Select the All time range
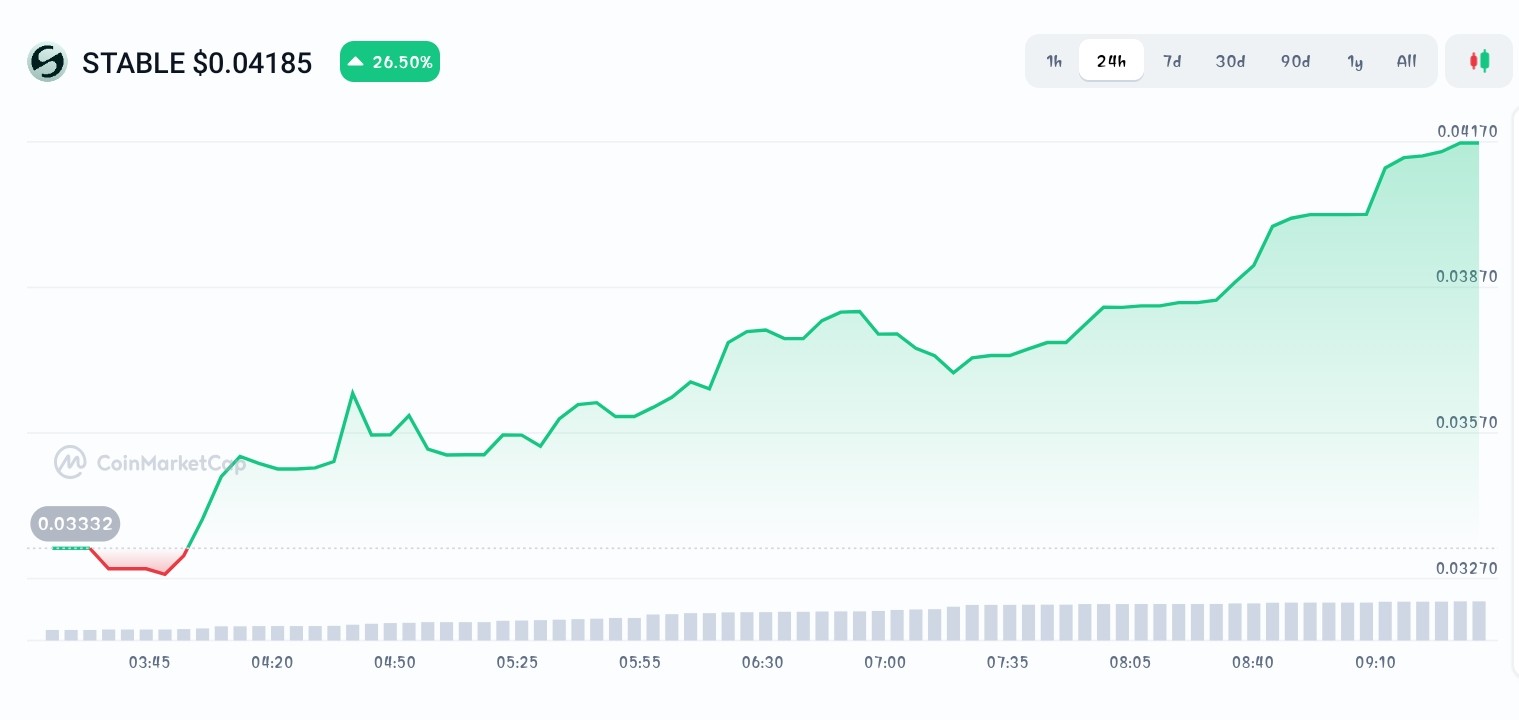This screenshot has width=1519, height=720. [1406, 61]
